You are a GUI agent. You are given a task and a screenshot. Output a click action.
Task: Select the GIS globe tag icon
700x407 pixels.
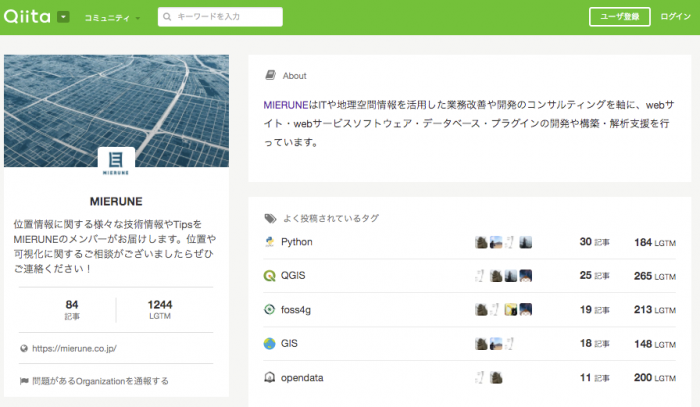coord(269,344)
